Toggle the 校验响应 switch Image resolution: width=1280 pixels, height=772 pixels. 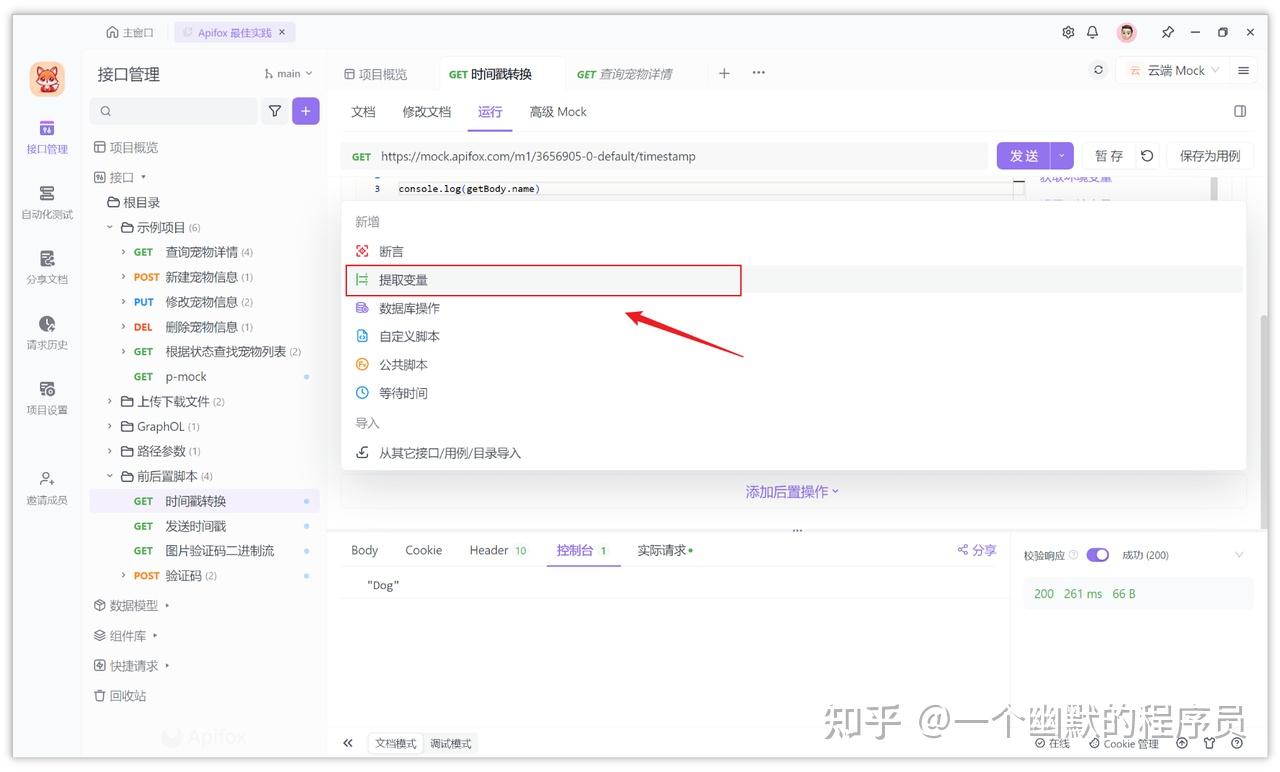tap(1097, 555)
